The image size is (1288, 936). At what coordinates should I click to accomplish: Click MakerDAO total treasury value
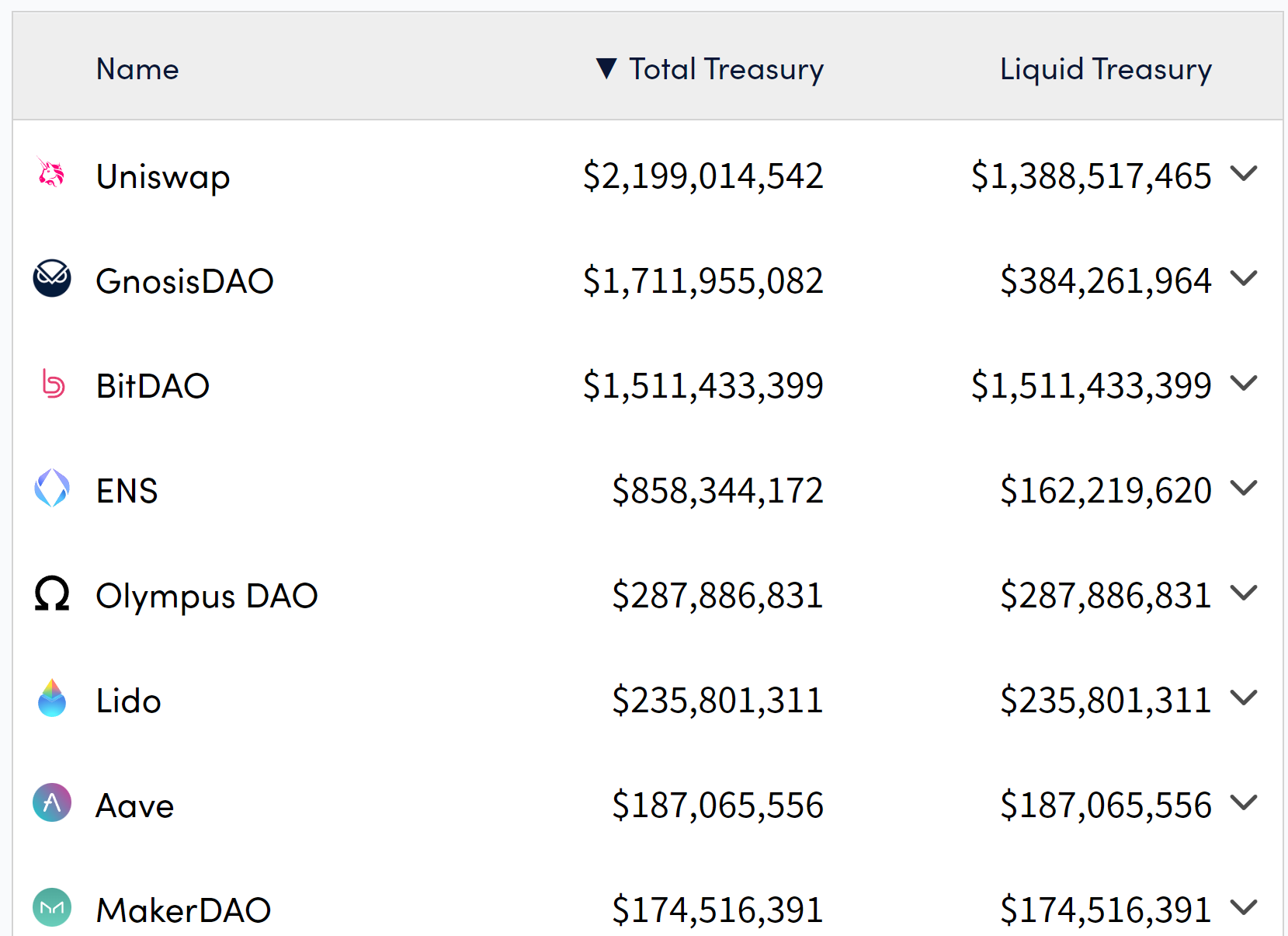click(717, 910)
